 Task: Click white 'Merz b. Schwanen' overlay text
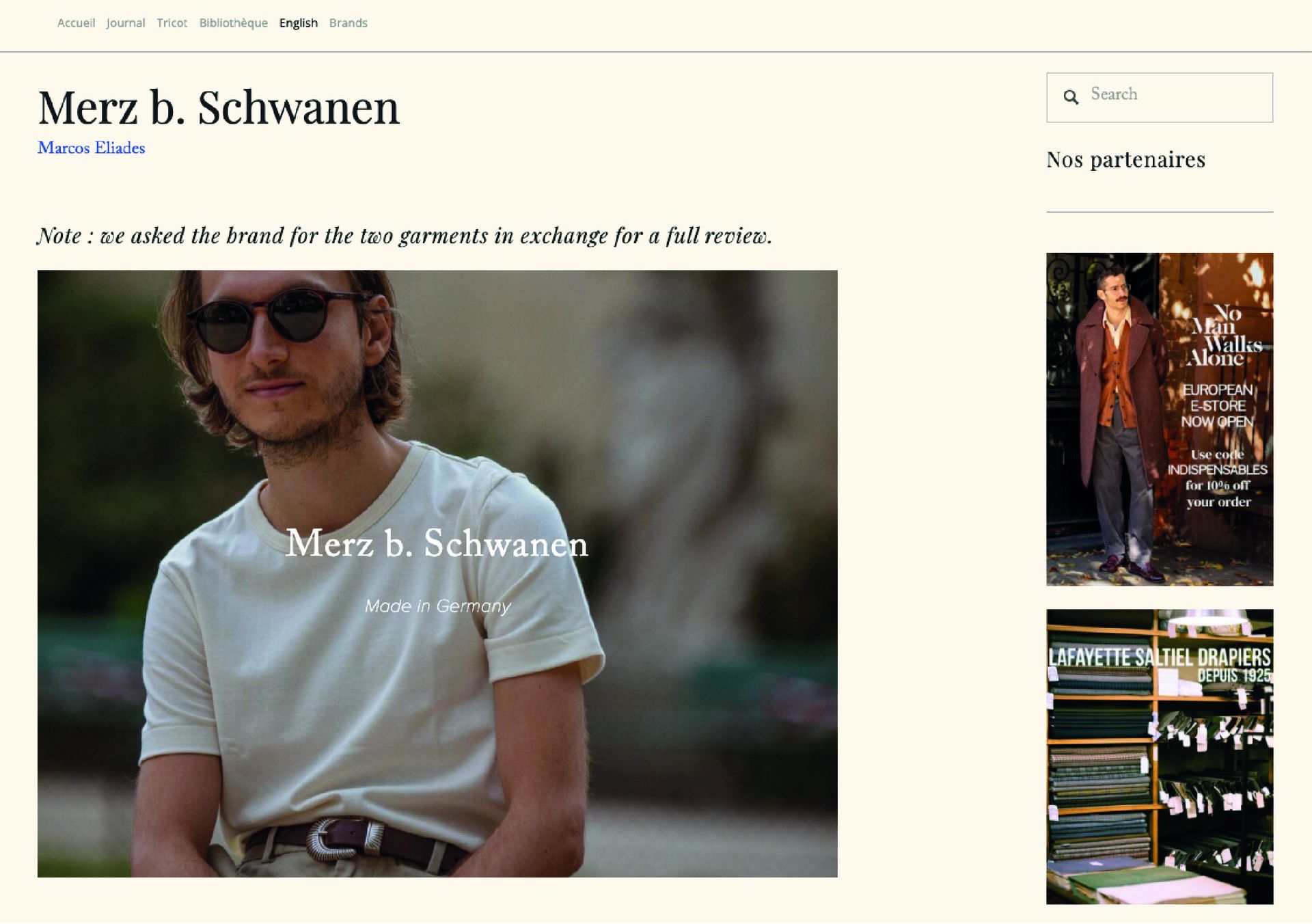tap(437, 543)
